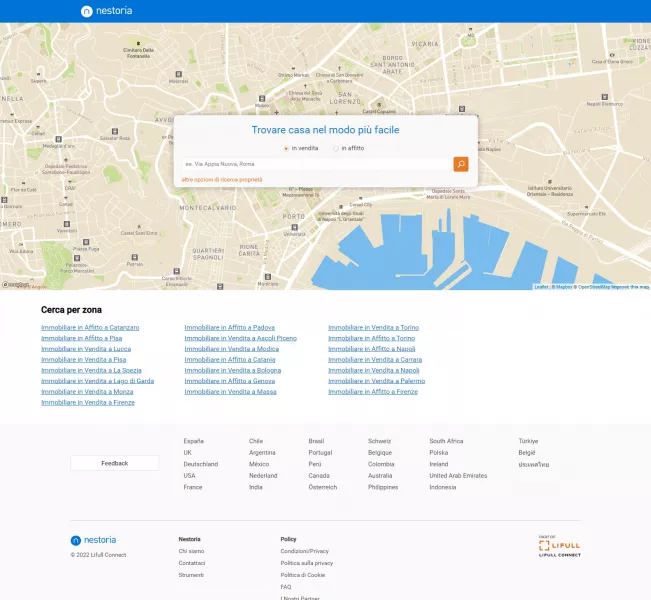
Task: Go to the Nederland country site
Action: (x=263, y=476)
